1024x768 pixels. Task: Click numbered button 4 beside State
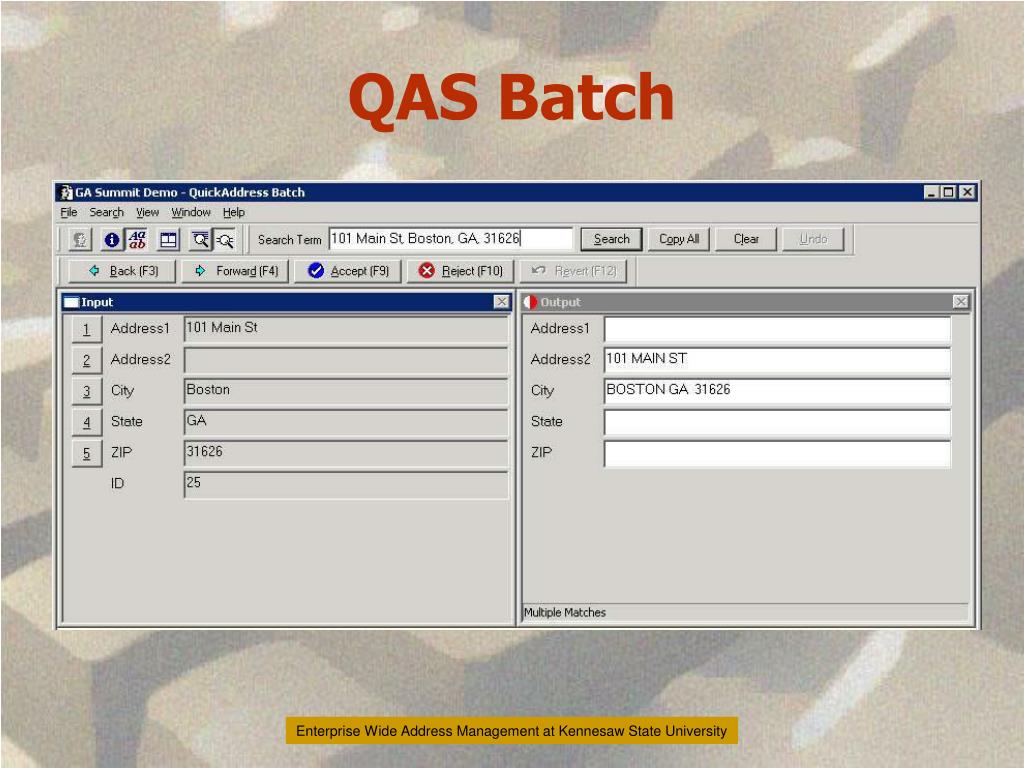click(x=87, y=423)
